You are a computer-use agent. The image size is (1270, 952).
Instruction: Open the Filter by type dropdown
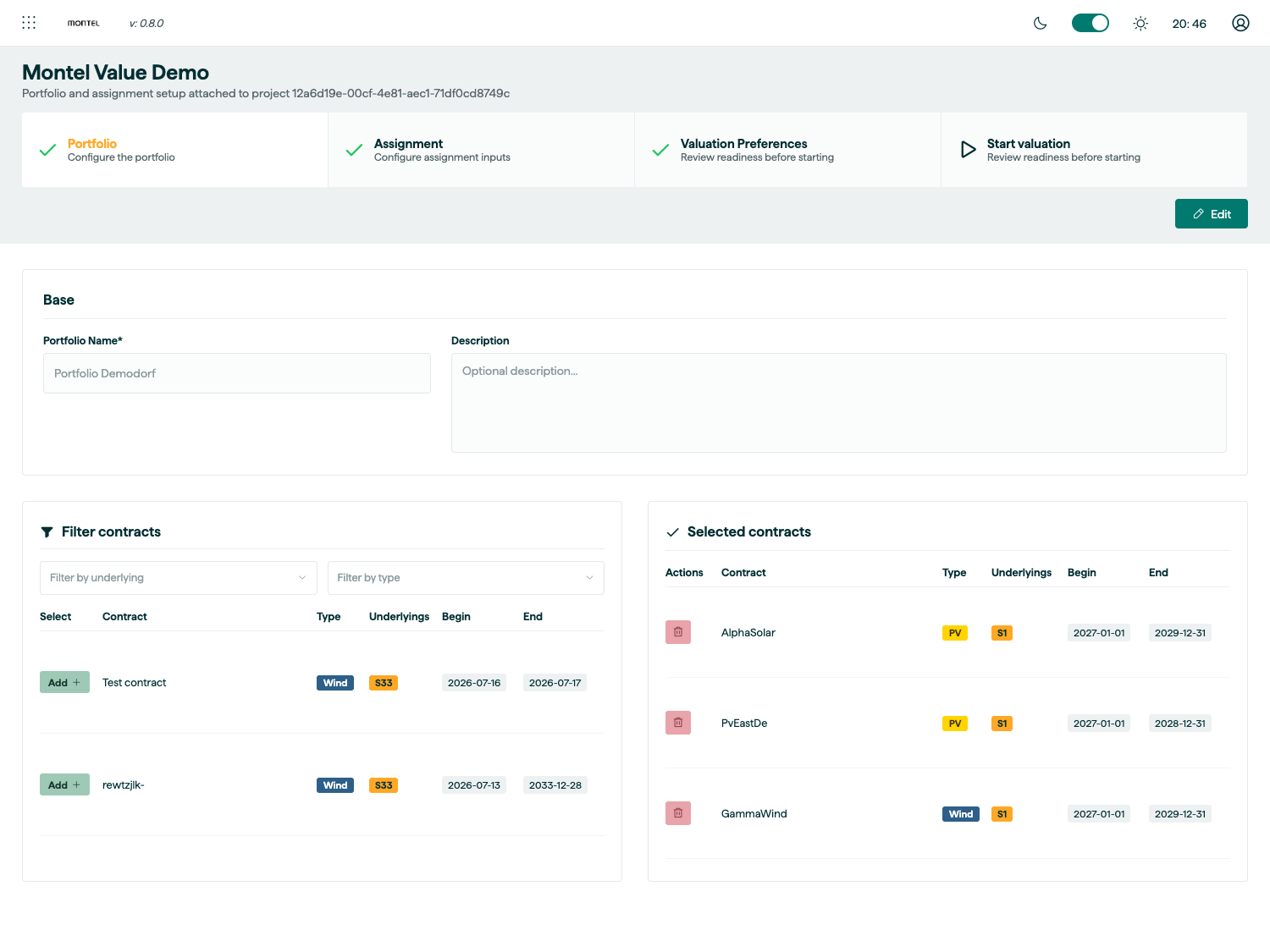pyautogui.click(x=466, y=578)
